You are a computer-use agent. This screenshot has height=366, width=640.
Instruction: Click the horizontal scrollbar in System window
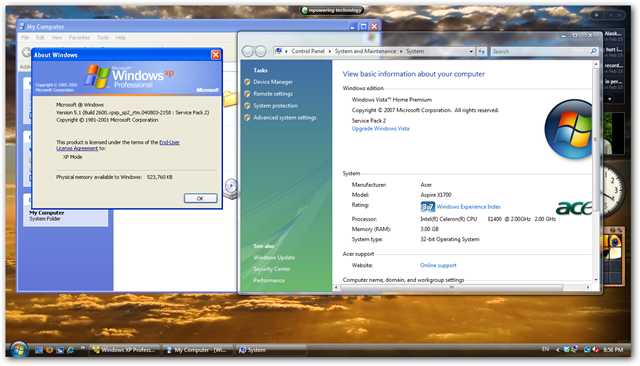click(x=451, y=287)
